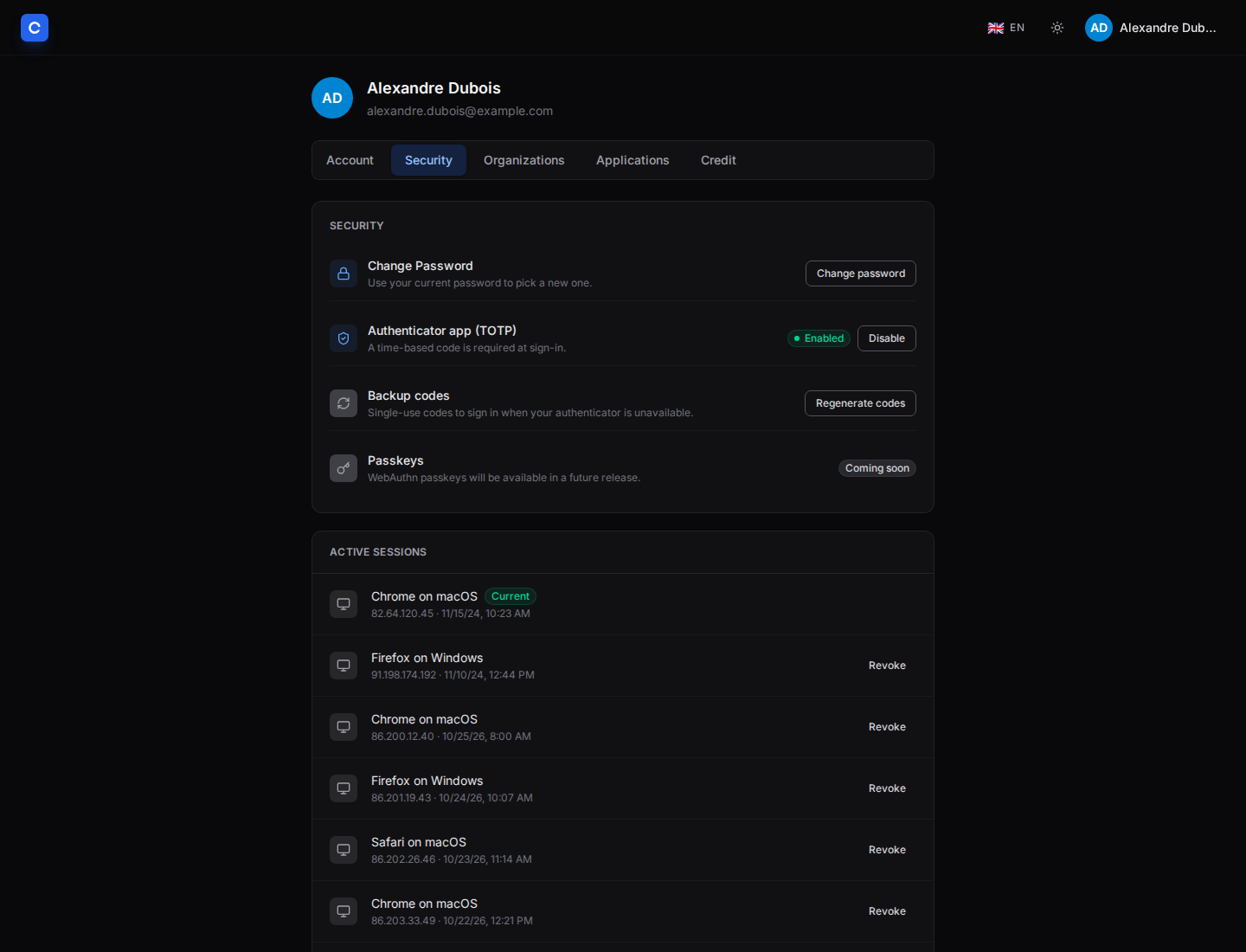This screenshot has height=952, width=1246.
Task: Click the SECURITY section heading
Action: [356, 226]
